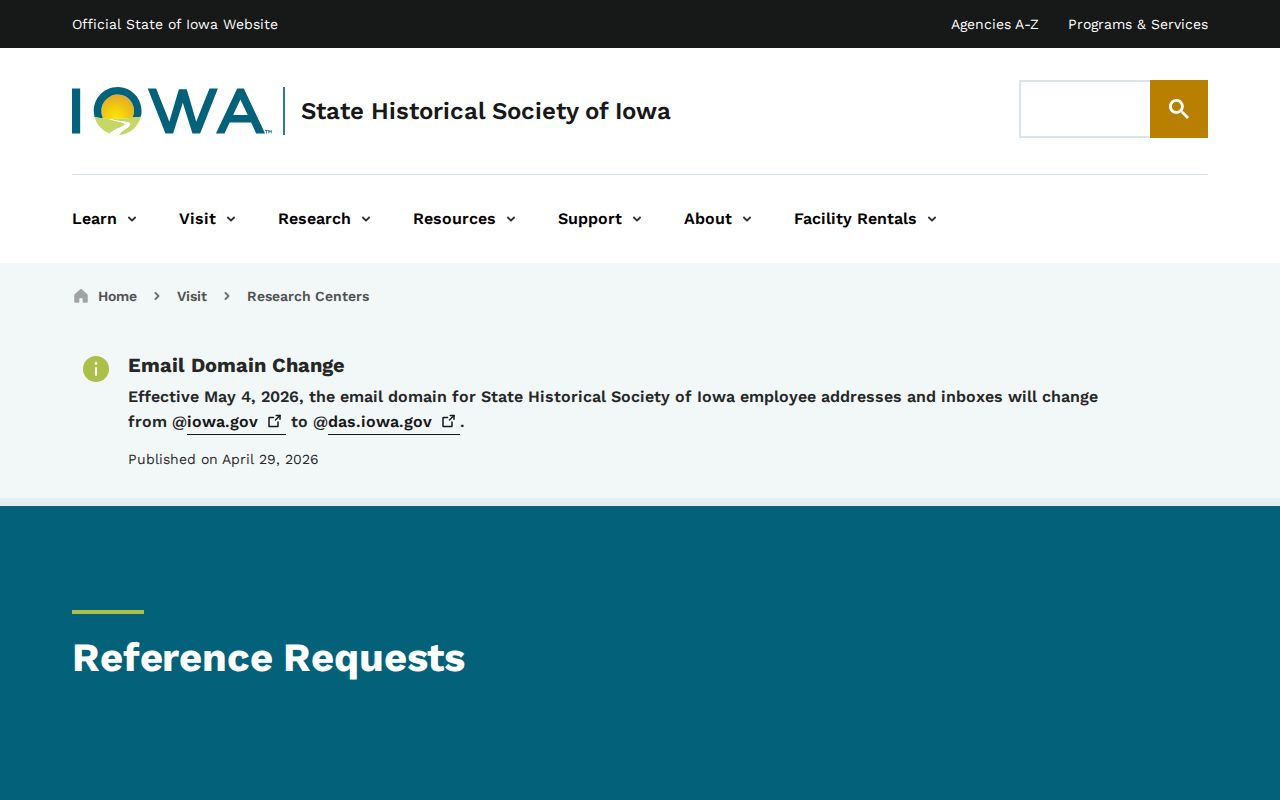Click State Historical Society of Iowa title
This screenshot has width=1280, height=800.
coord(486,111)
